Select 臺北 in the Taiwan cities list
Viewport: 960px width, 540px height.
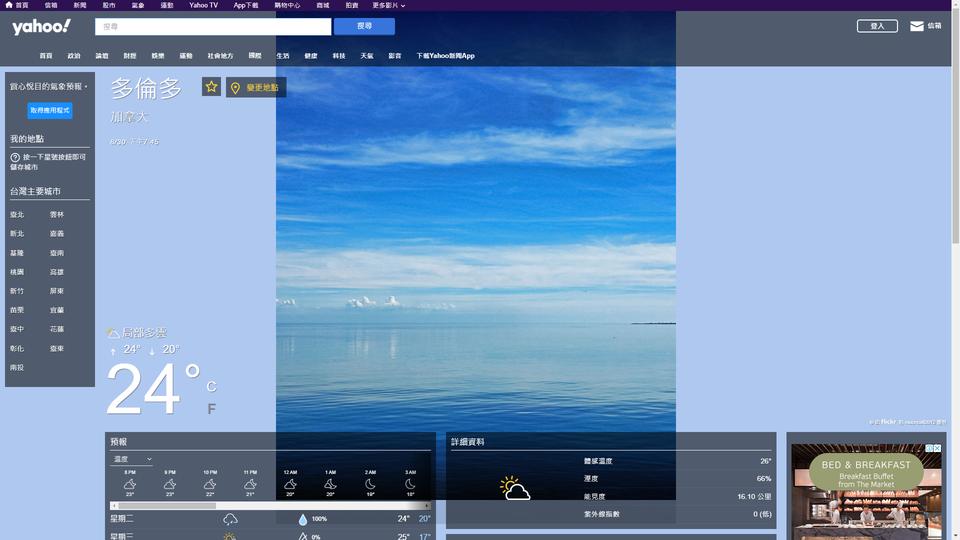(17, 215)
